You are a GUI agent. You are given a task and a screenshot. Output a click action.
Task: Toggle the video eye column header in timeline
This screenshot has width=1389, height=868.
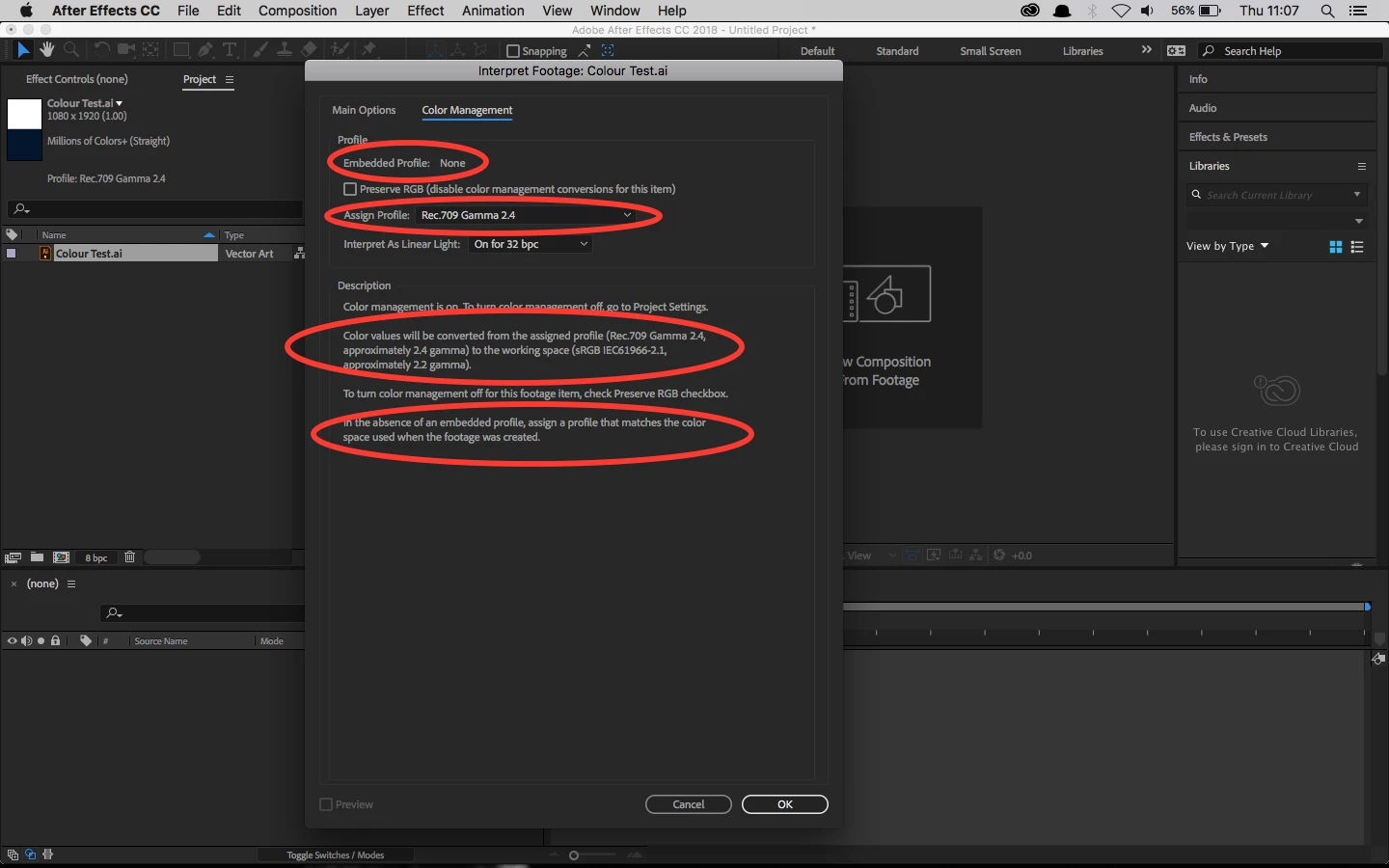(x=13, y=640)
